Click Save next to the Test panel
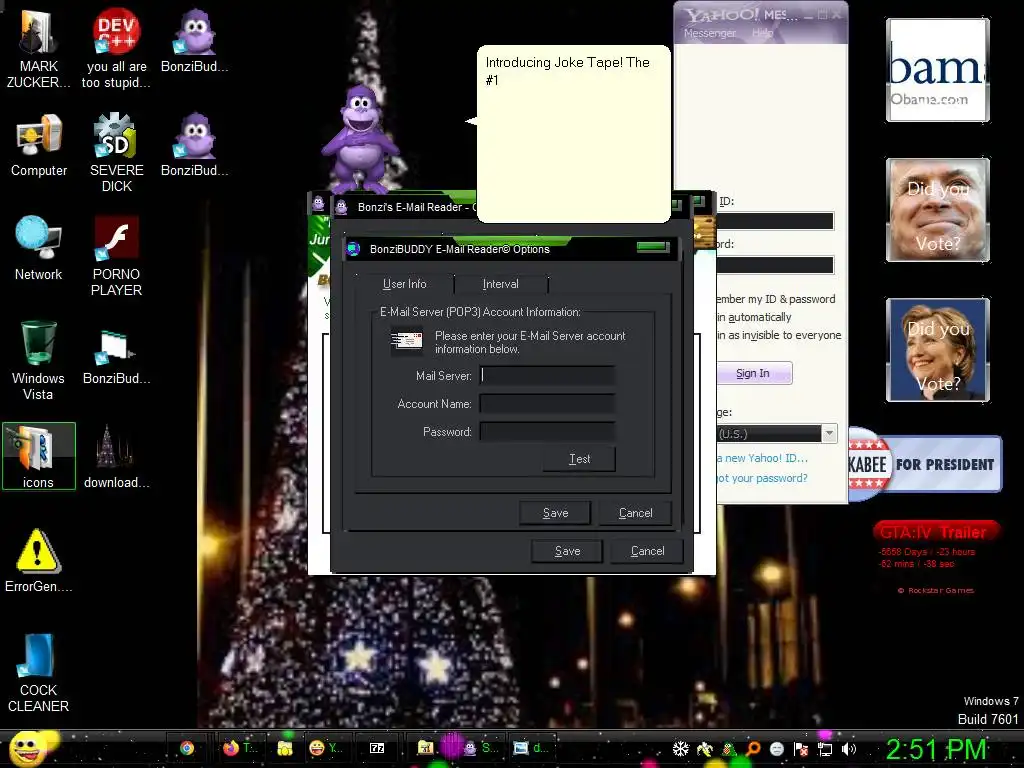 555,513
